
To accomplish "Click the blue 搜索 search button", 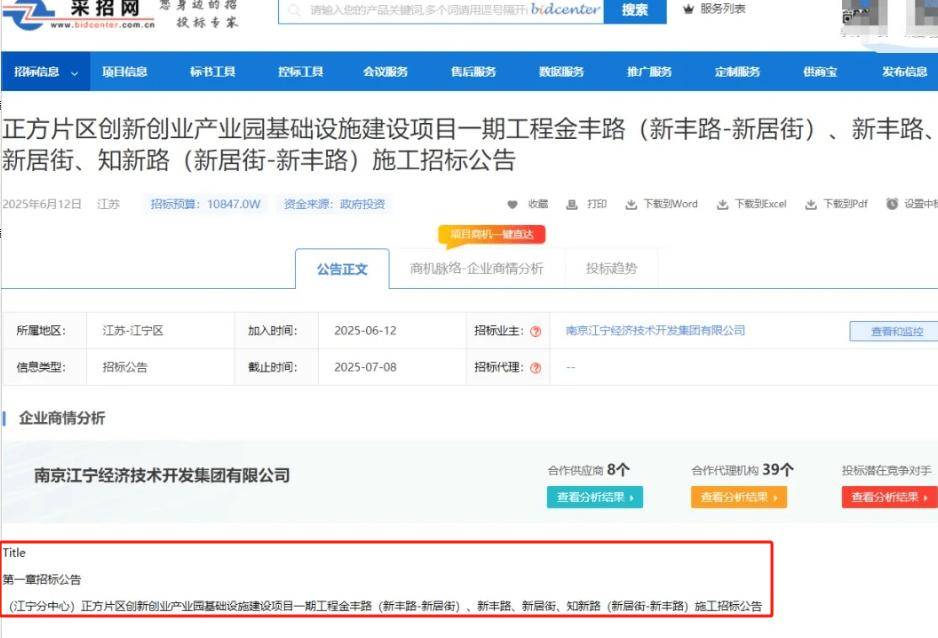I will pyautogui.click(x=635, y=11).
